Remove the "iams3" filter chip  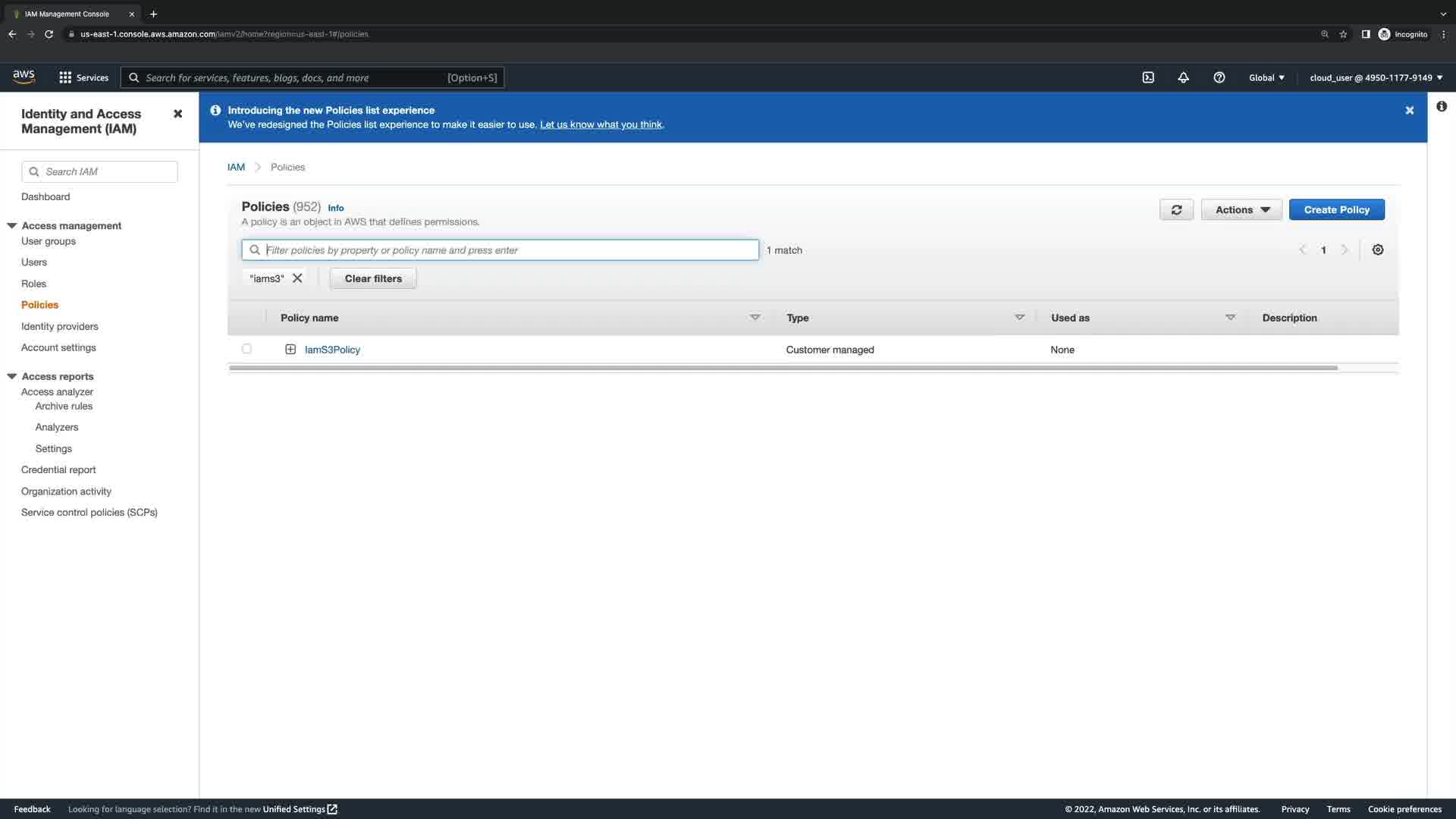tap(297, 278)
